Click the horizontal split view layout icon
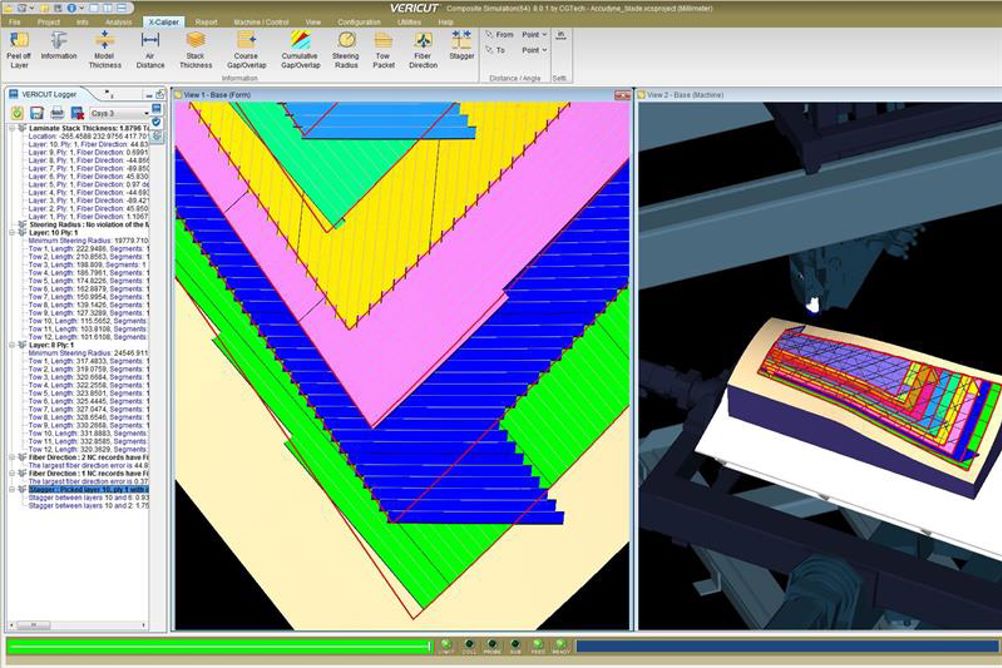The height and width of the screenshot is (668, 1002). click(x=121, y=8)
